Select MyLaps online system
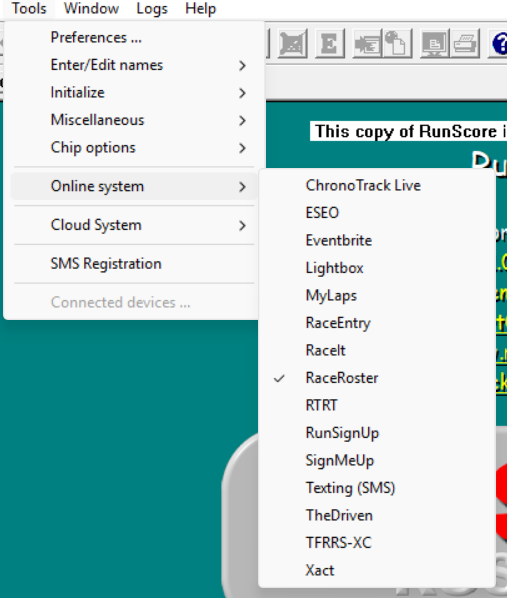The width and height of the screenshot is (507, 598). click(377, 296)
